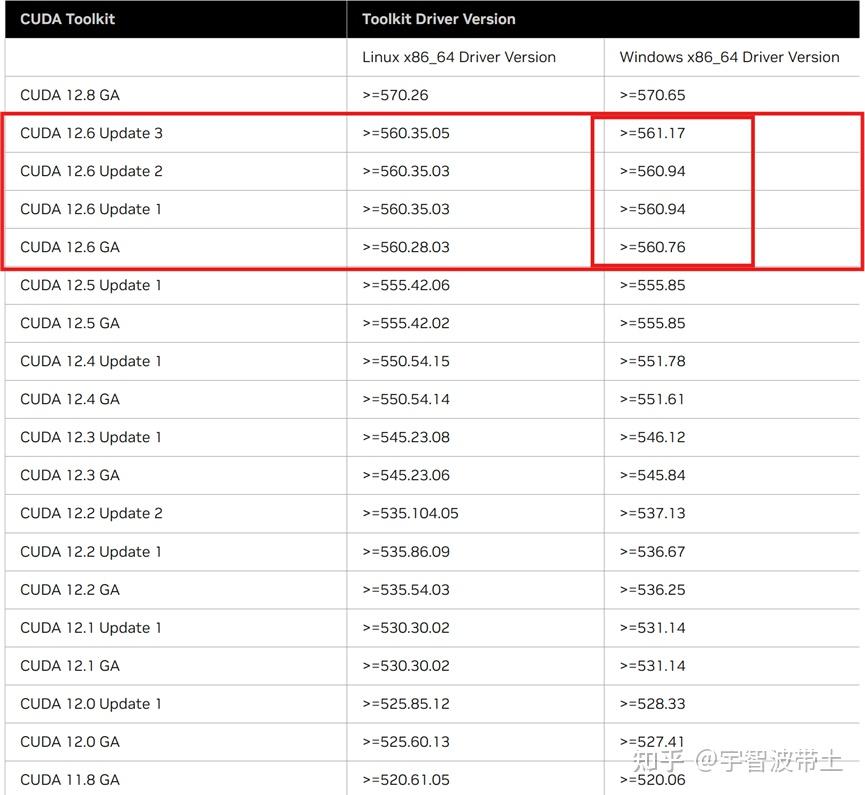865x795 pixels.
Task: Click the CUDA Toolkit column header
Action: 66,19
